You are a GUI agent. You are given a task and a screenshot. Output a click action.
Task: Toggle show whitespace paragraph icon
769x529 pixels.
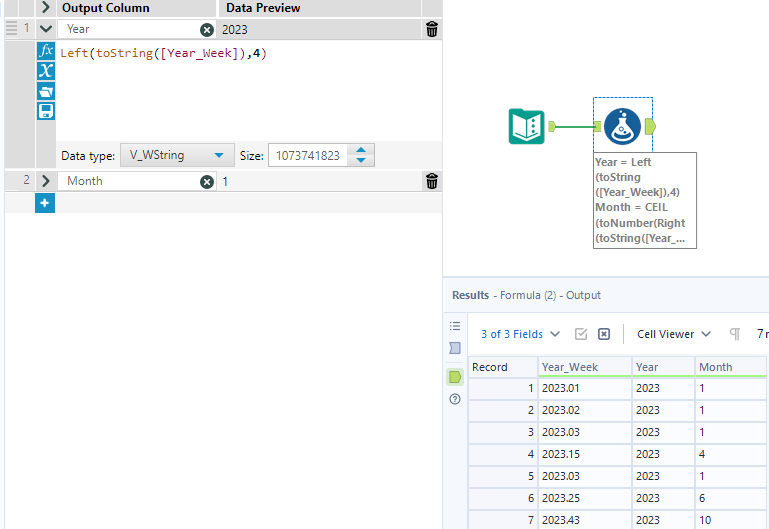click(x=735, y=334)
